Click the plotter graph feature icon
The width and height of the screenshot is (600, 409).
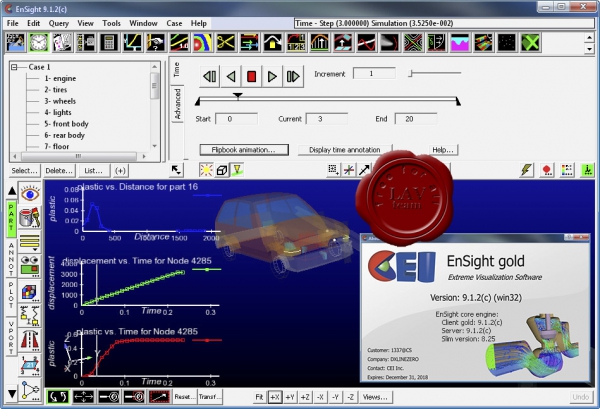pyautogui.click(x=132, y=42)
